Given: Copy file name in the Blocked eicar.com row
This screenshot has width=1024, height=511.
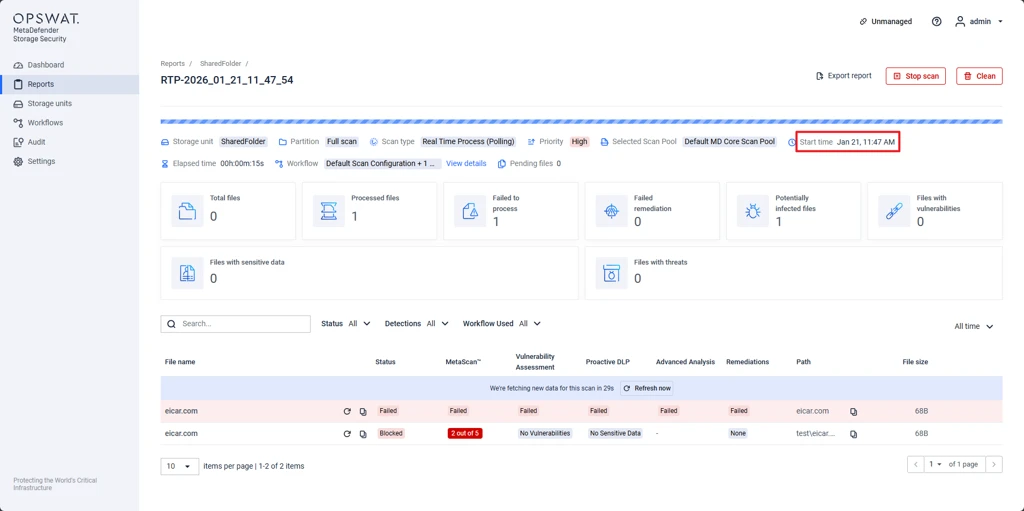Looking at the screenshot, I should 363,434.
